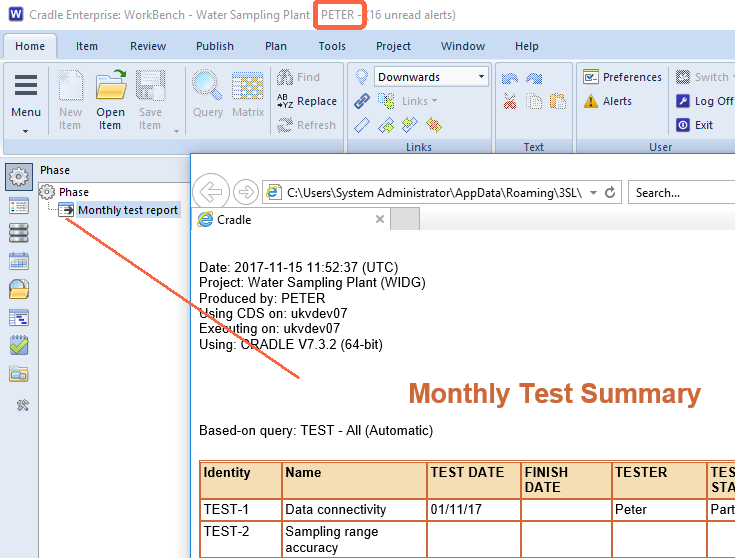Click the browser Forward arrow button
Image resolution: width=735 pixels, height=558 pixels.
click(246, 192)
